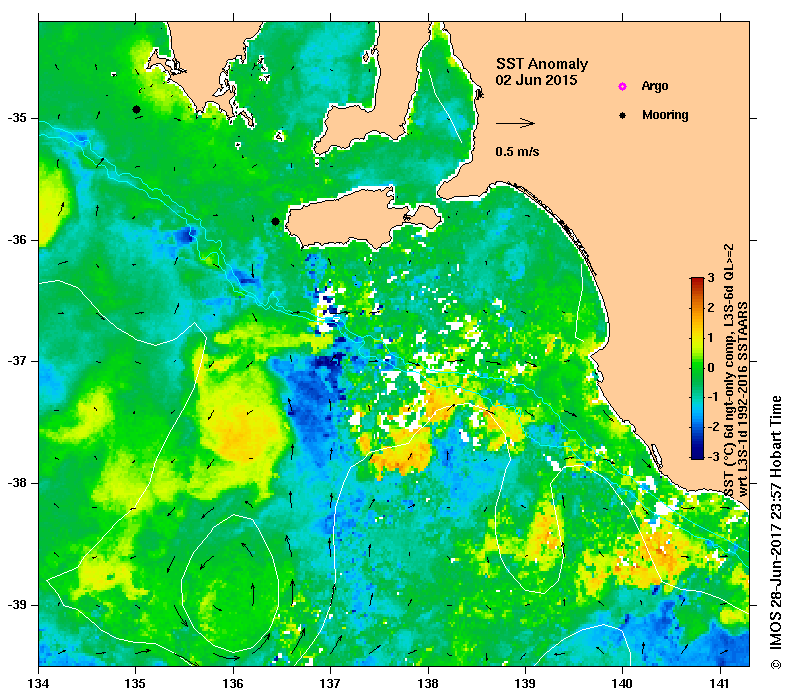Click the dark red top of colorbar
This screenshot has height=700, width=791.
(697, 281)
